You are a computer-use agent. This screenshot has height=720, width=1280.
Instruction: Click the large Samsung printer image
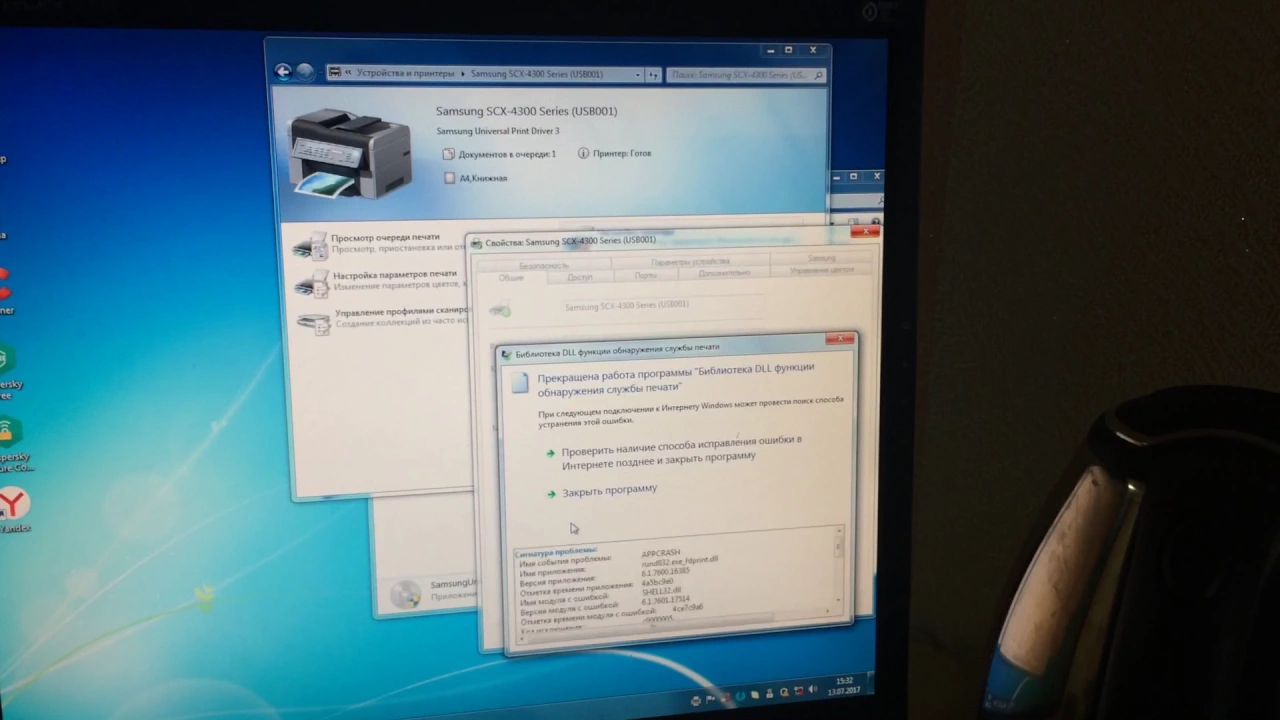tap(350, 153)
